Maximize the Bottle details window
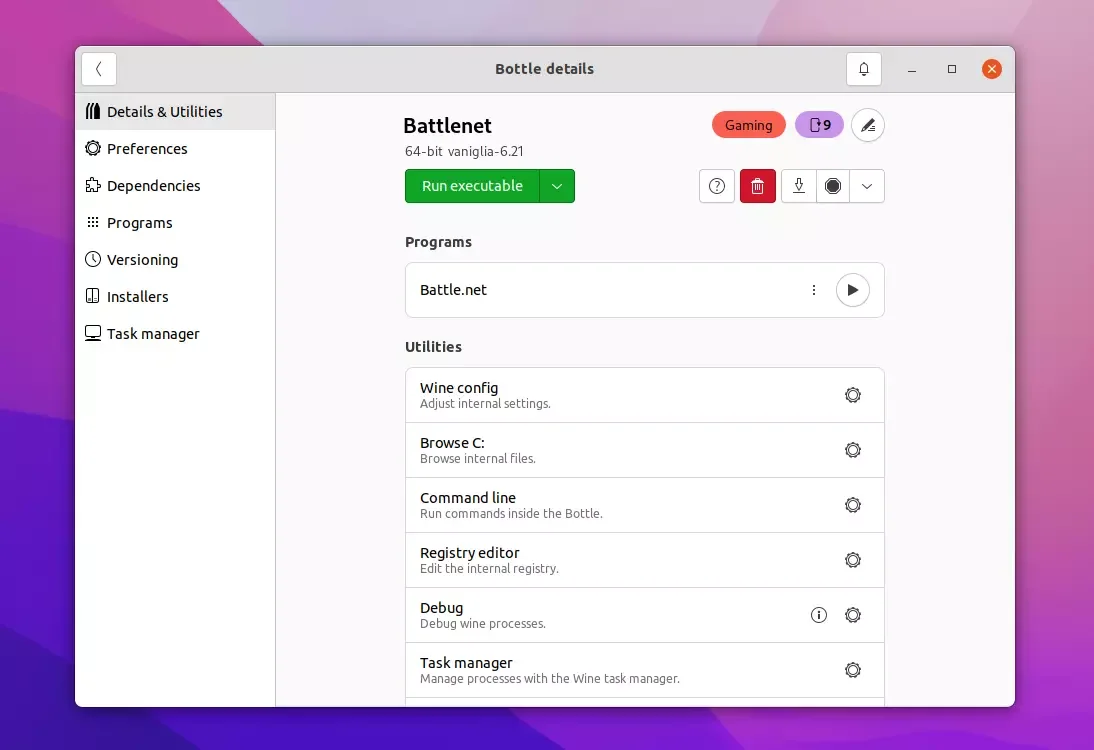Image resolution: width=1094 pixels, height=750 pixels. (952, 69)
